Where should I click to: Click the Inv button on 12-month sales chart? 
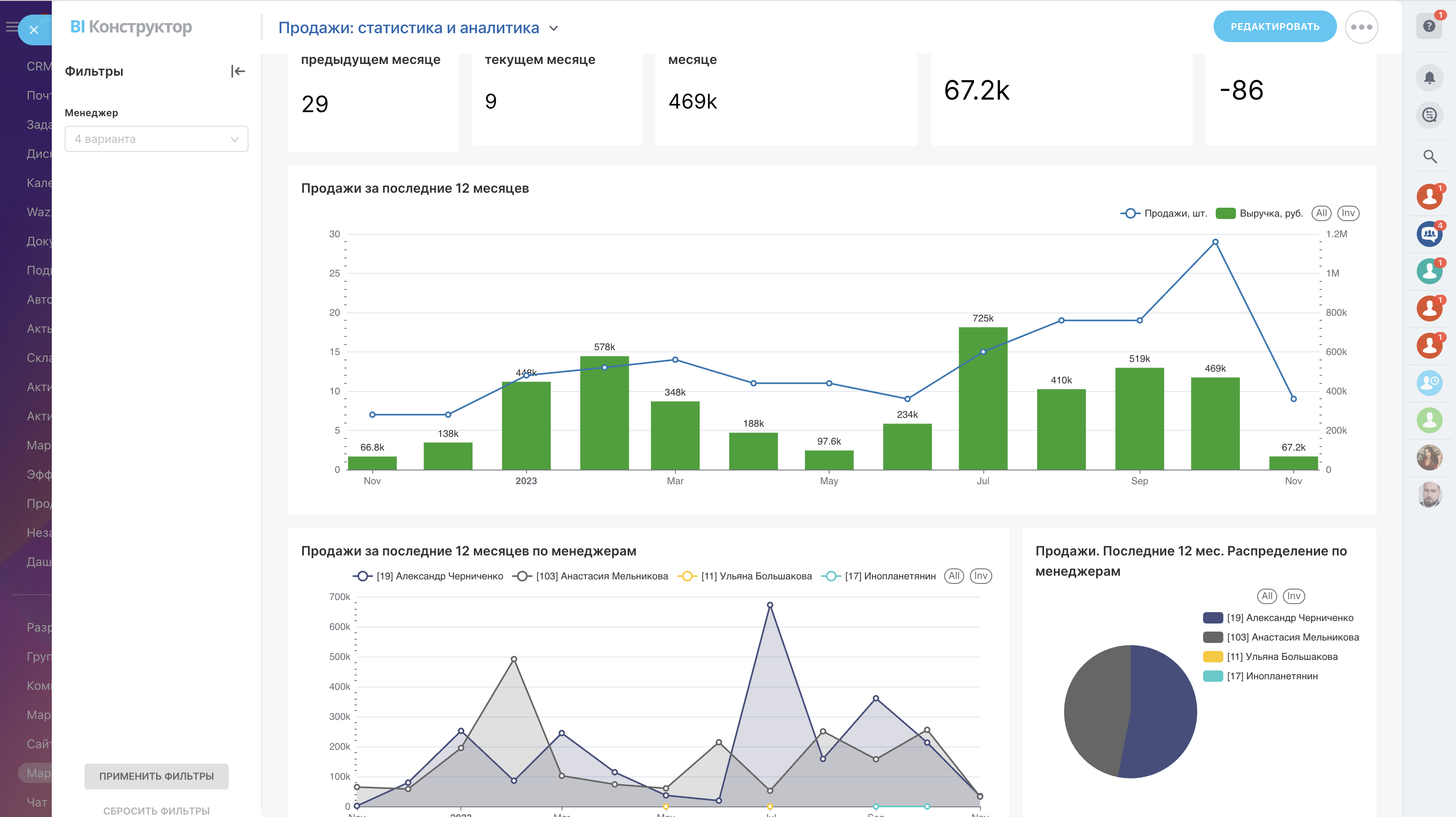point(1348,213)
